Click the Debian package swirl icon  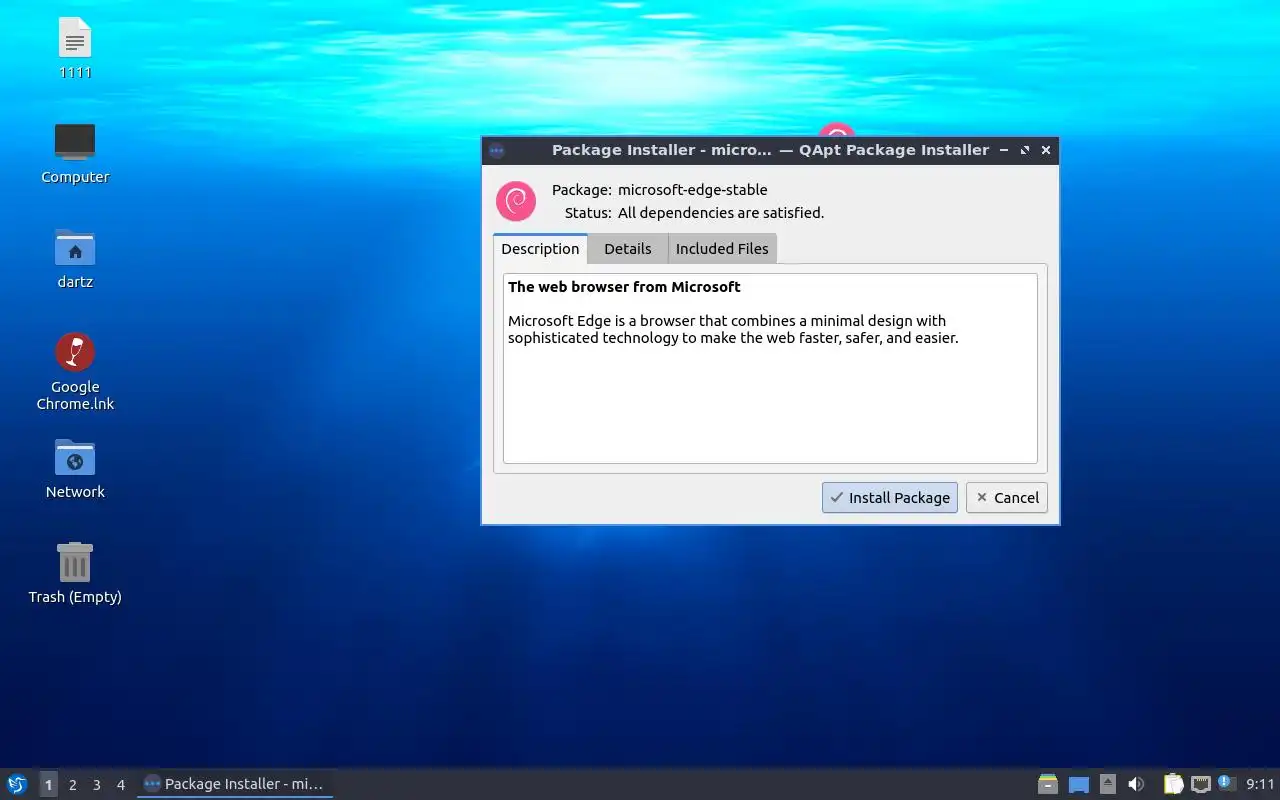click(516, 201)
